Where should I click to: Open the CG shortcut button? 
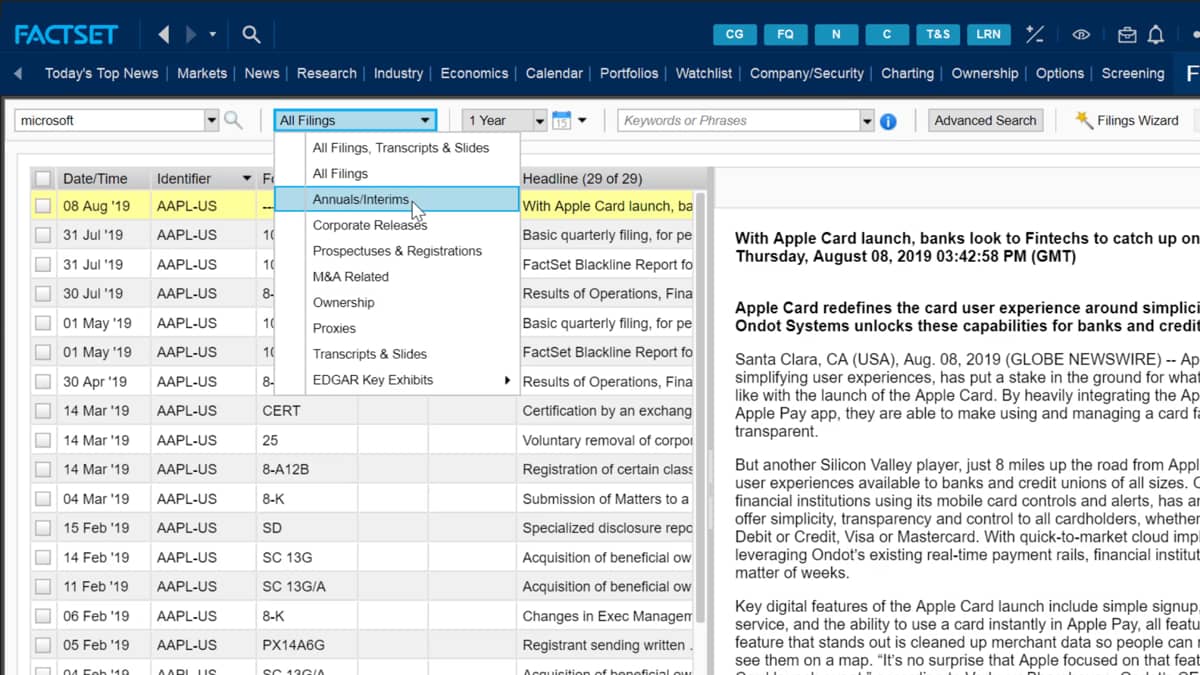pyautogui.click(x=735, y=34)
